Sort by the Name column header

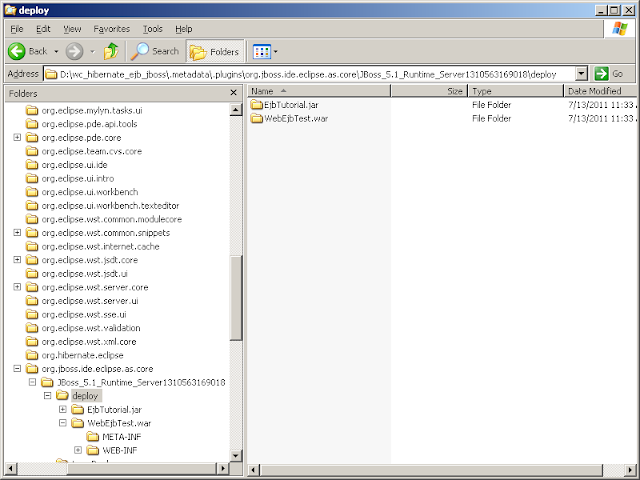click(319, 91)
